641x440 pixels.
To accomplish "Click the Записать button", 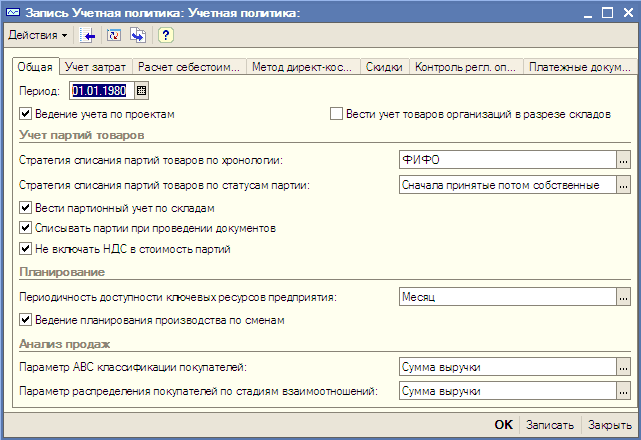I will coord(550,424).
